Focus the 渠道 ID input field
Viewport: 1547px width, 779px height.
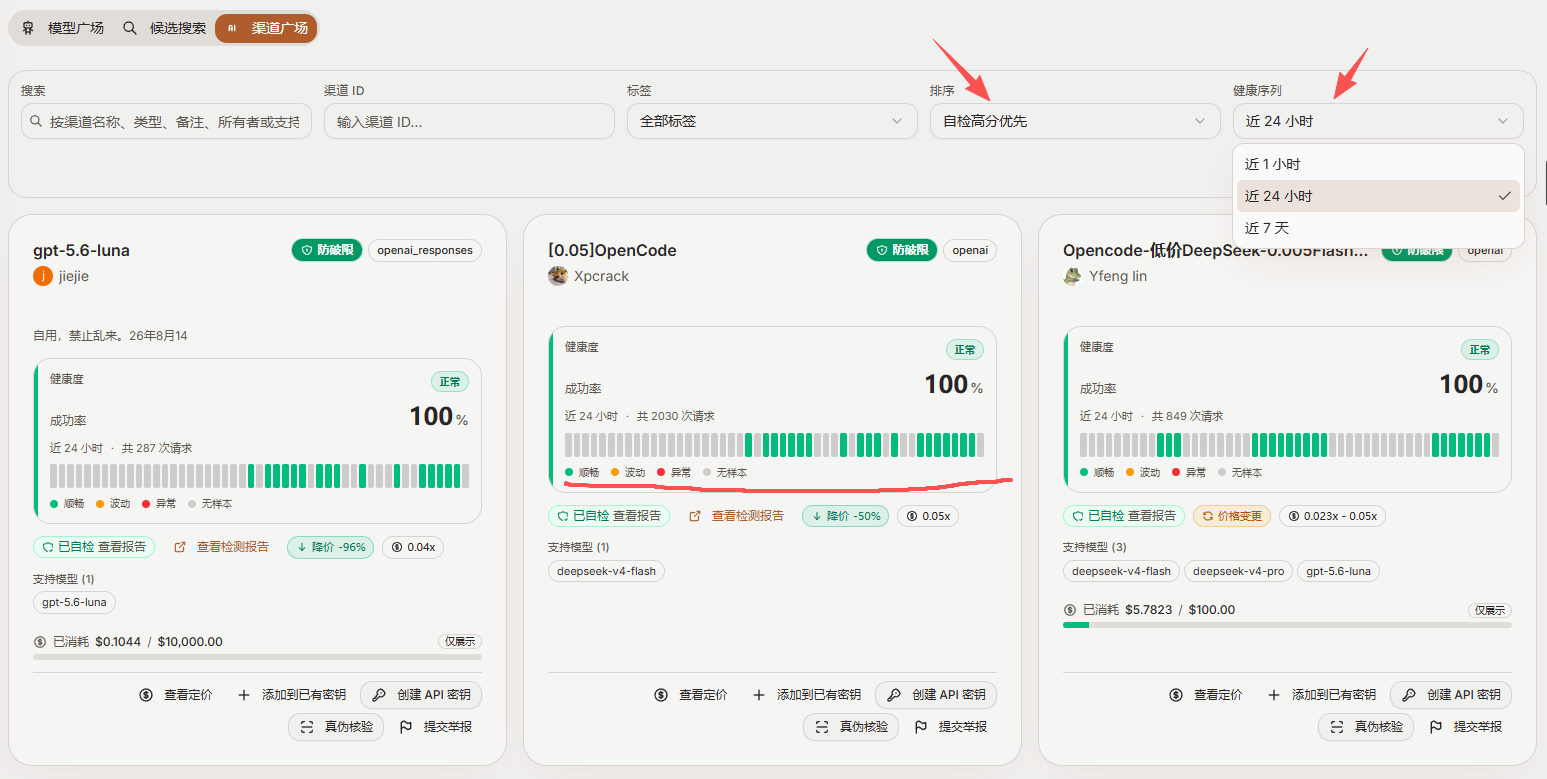pos(469,121)
